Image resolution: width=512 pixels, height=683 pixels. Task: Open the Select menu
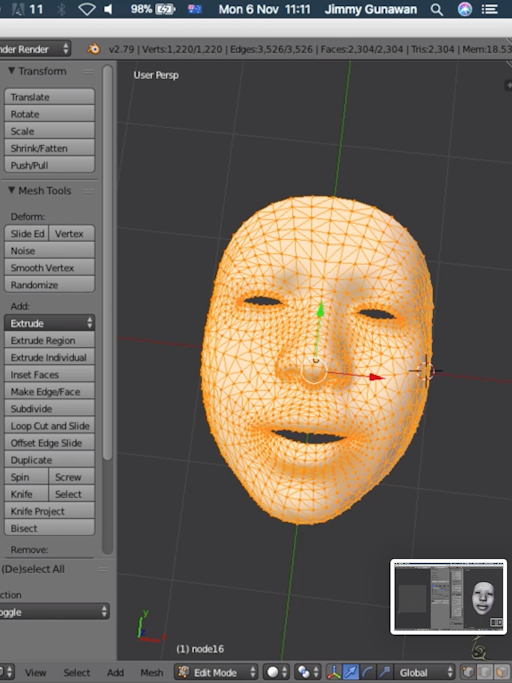[x=77, y=673]
